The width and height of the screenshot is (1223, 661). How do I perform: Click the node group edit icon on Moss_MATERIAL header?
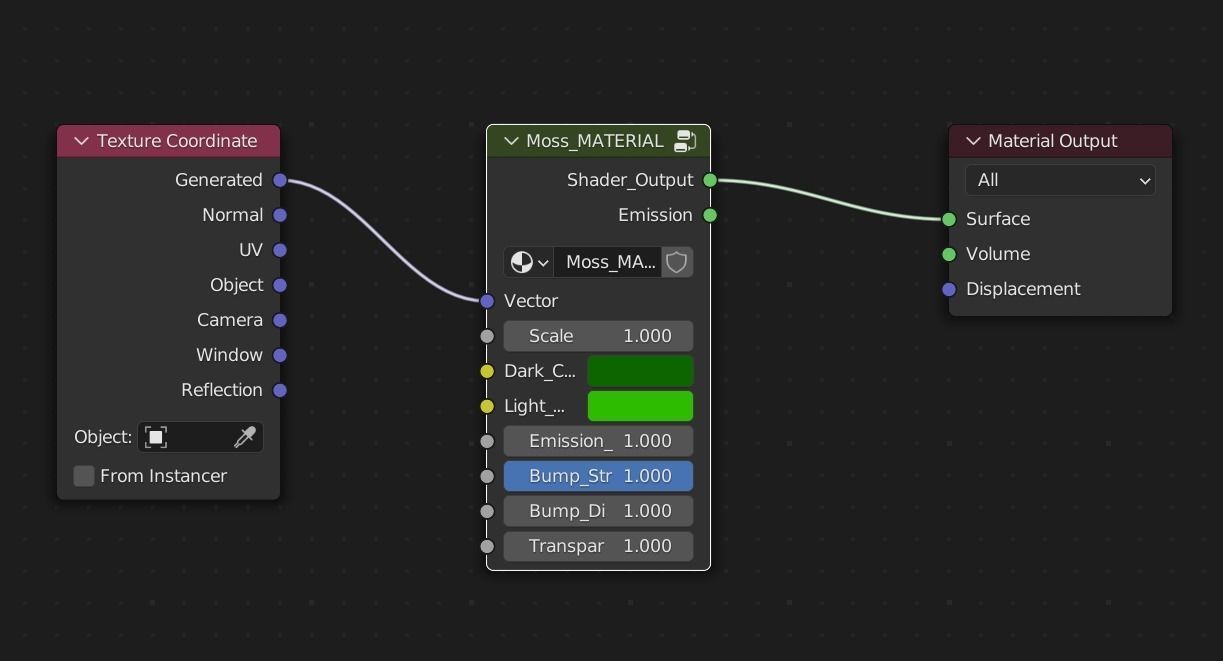pos(685,141)
